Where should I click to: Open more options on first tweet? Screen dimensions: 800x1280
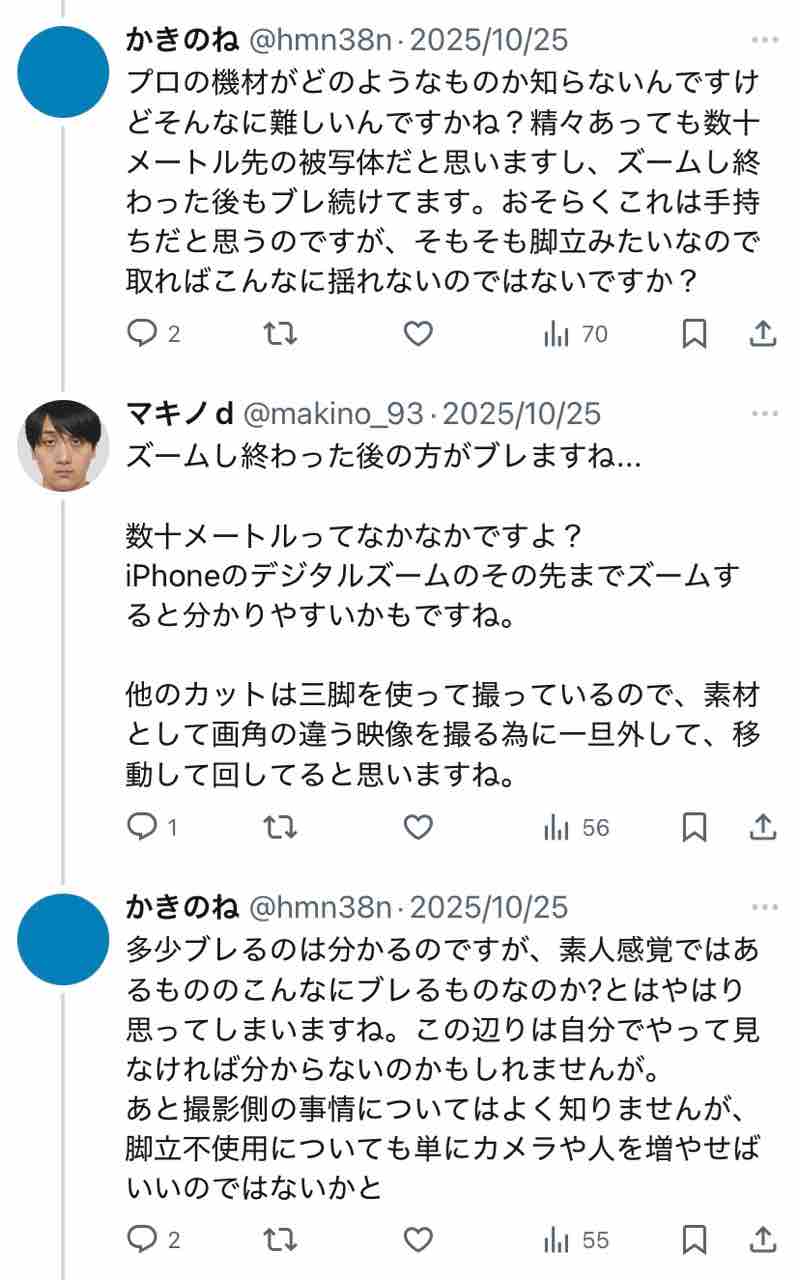[x=764, y=41]
